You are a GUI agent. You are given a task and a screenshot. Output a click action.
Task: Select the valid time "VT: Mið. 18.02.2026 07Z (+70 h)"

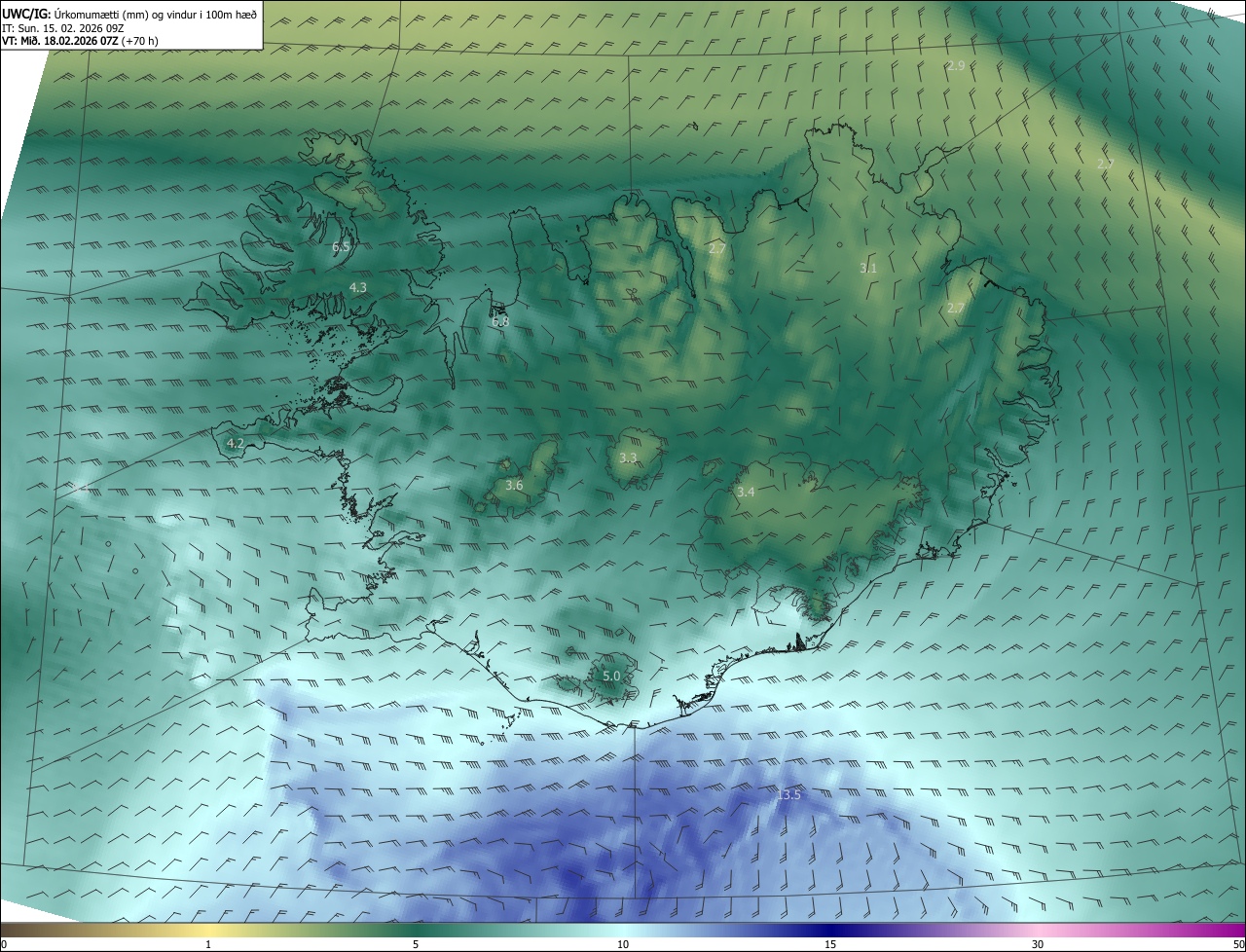[x=80, y=41]
